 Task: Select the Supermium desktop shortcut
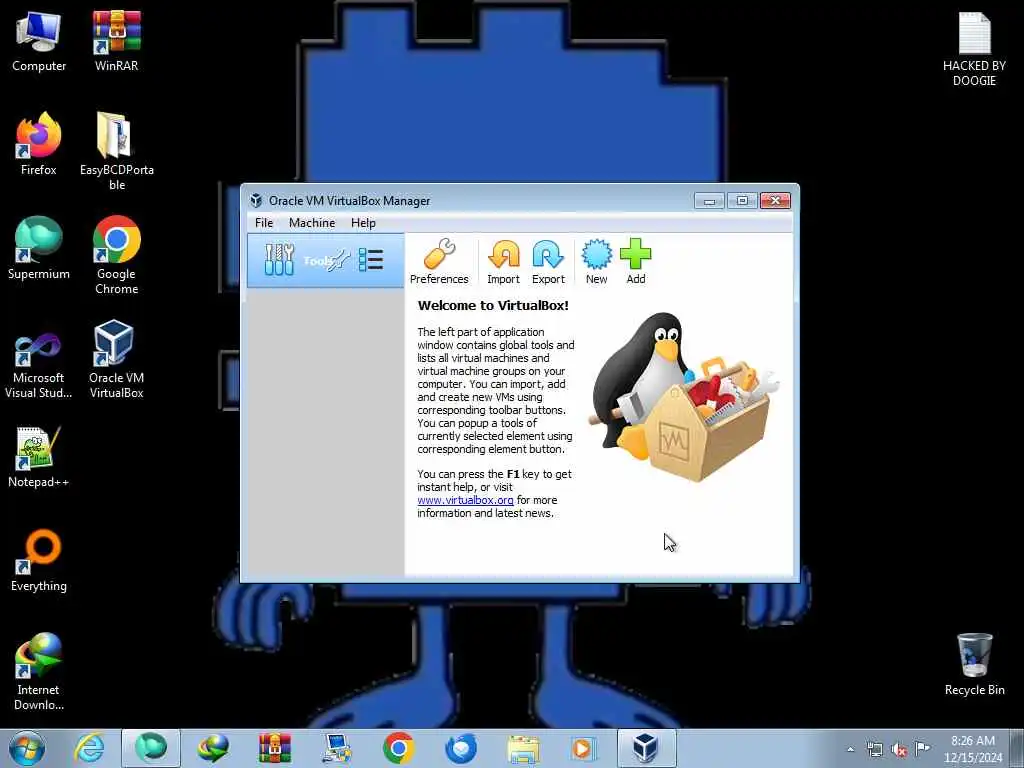pos(39,249)
